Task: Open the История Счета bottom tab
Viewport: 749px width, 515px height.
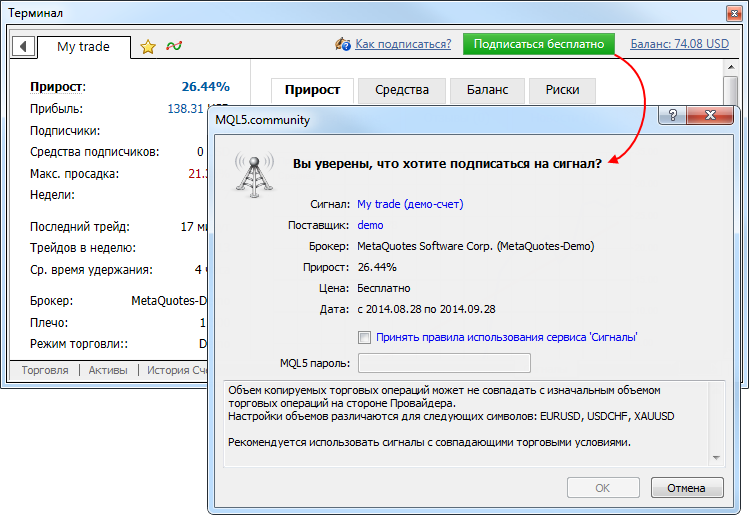Action: point(177,370)
